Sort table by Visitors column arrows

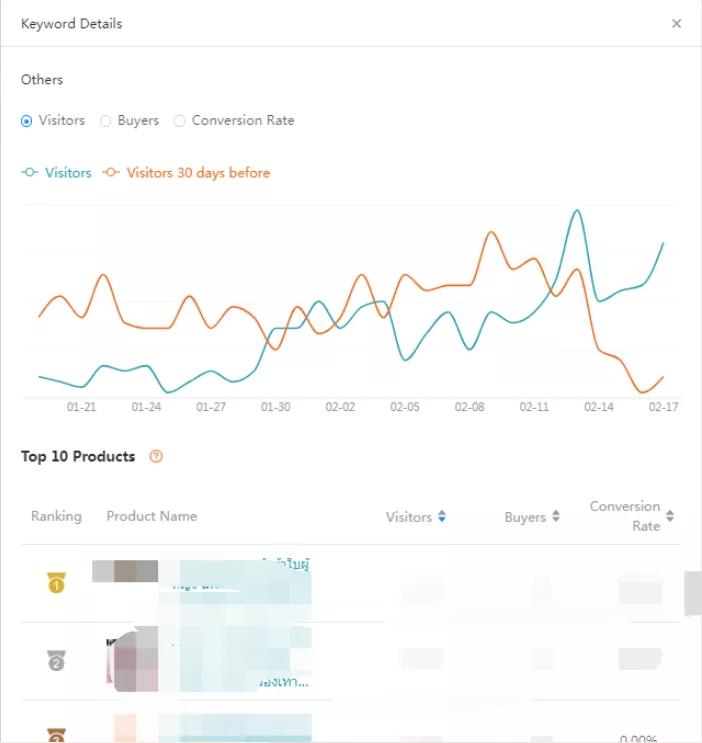[x=442, y=517]
